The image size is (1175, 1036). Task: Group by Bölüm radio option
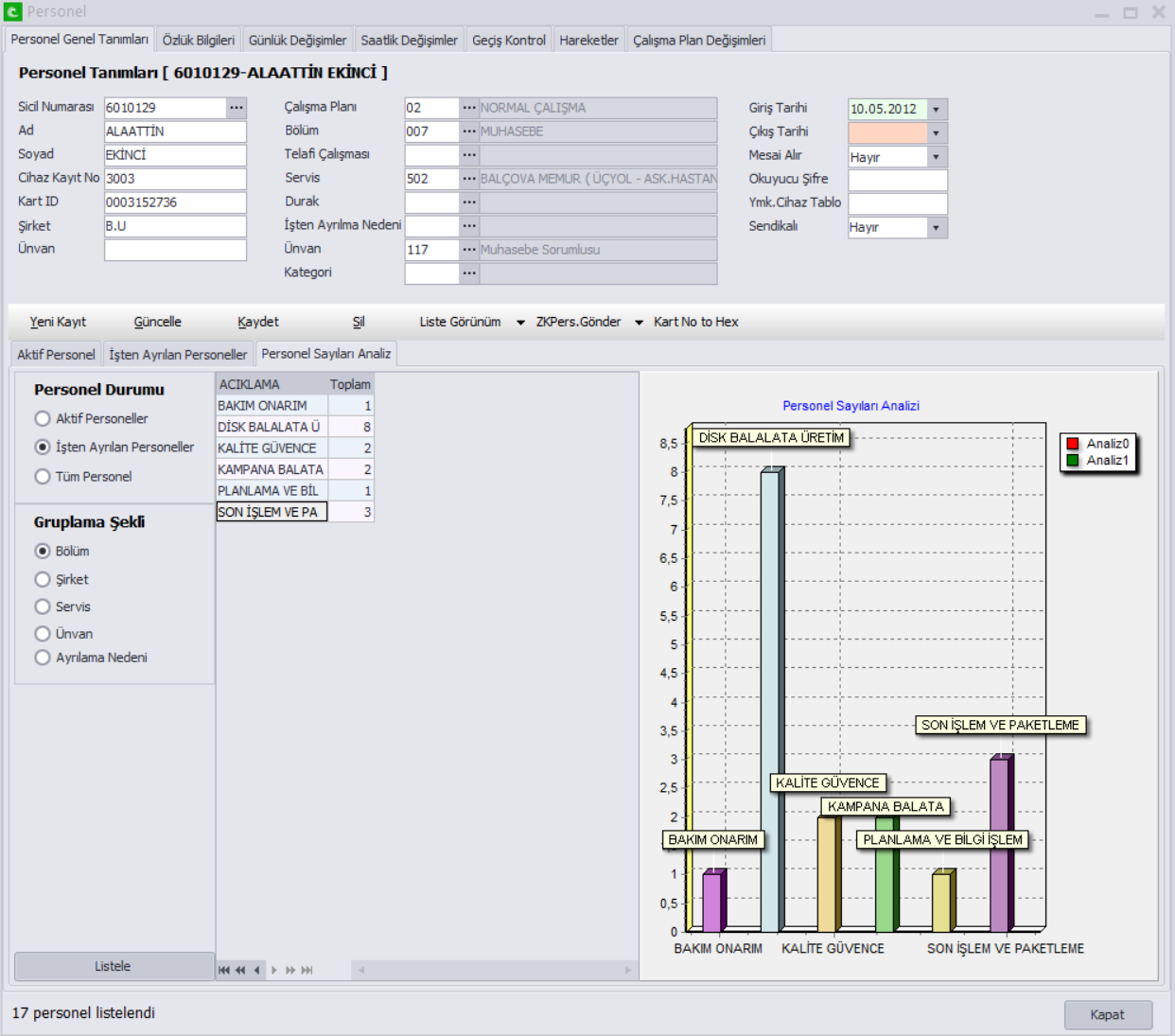pyautogui.click(x=43, y=551)
